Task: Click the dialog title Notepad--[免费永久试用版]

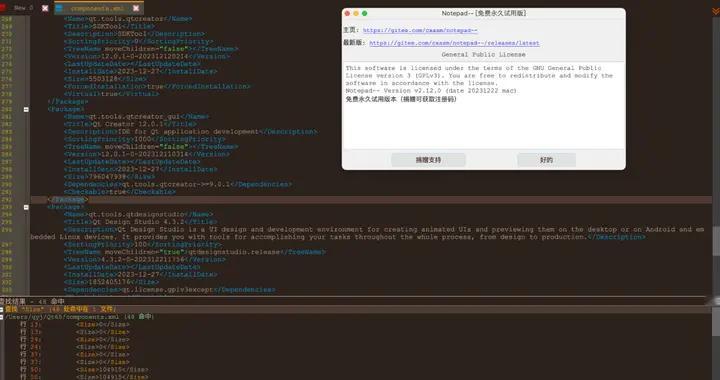Action: (484, 13)
